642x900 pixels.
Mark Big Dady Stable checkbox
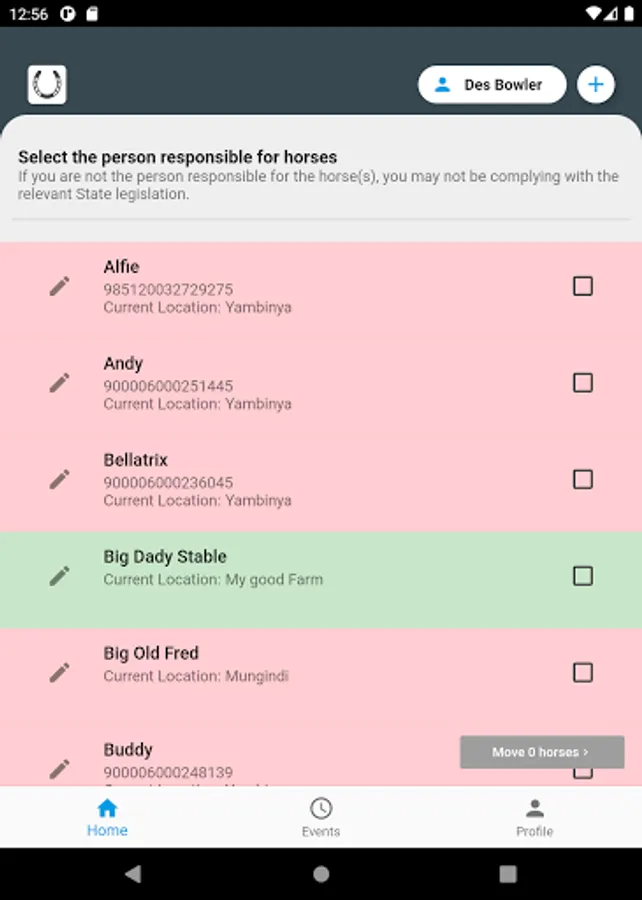coord(583,576)
